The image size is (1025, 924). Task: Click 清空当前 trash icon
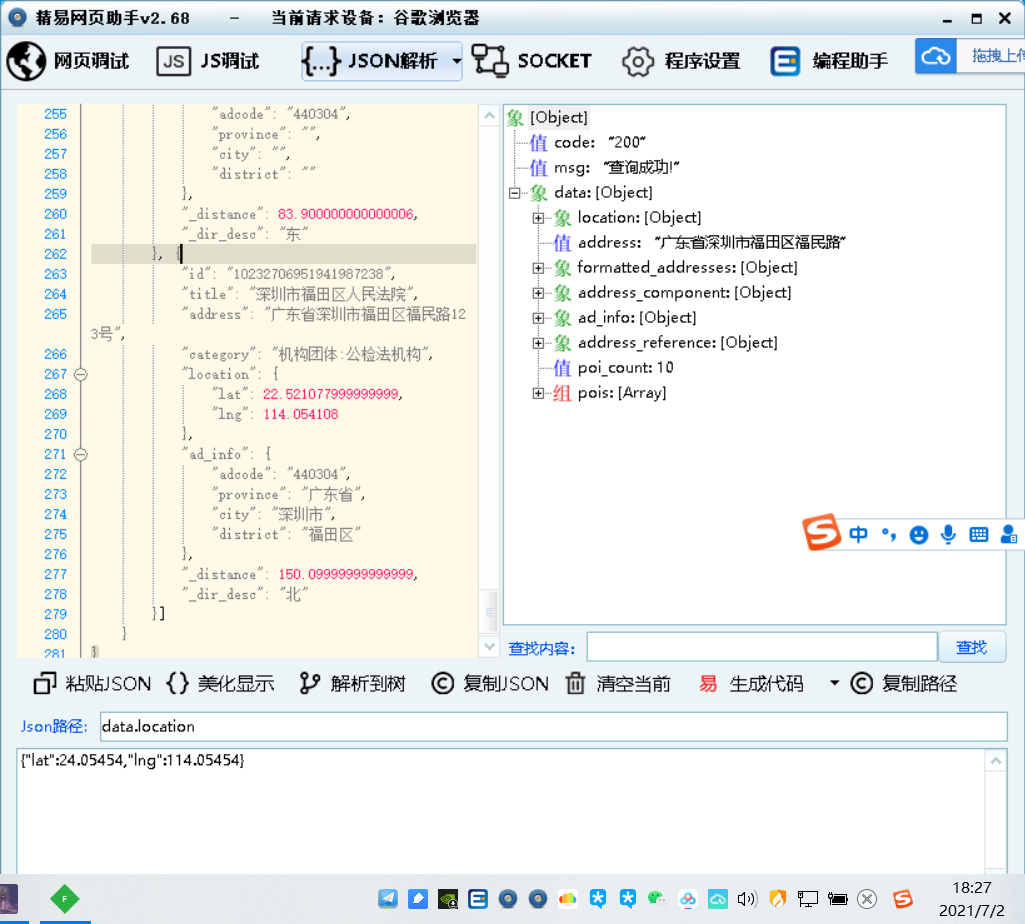[x=618, y=684]
